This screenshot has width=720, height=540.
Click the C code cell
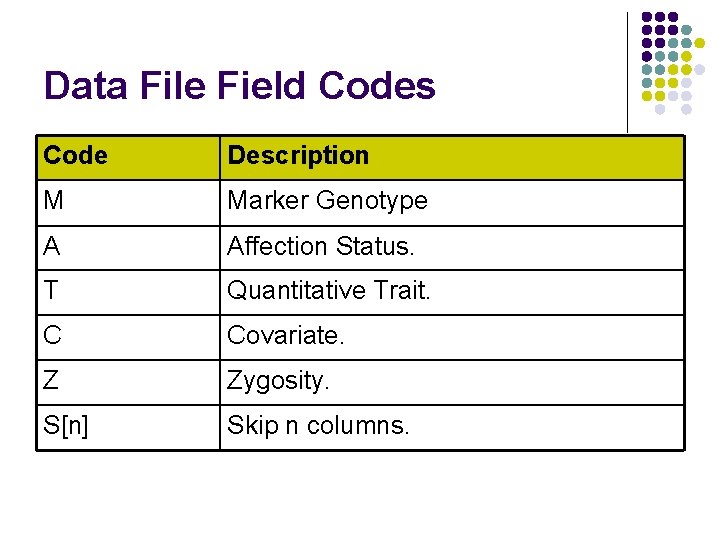[x=128, y=338]
